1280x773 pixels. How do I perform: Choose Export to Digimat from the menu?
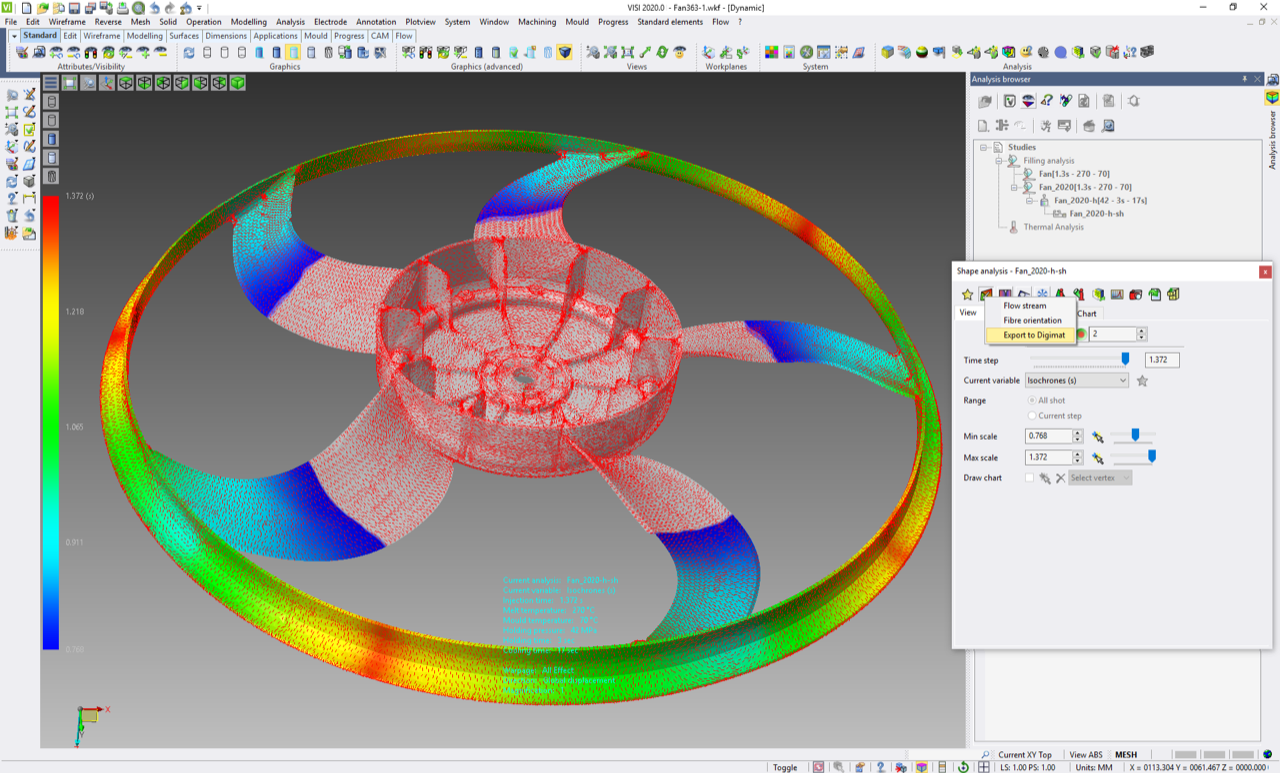tap(1034, 335)
